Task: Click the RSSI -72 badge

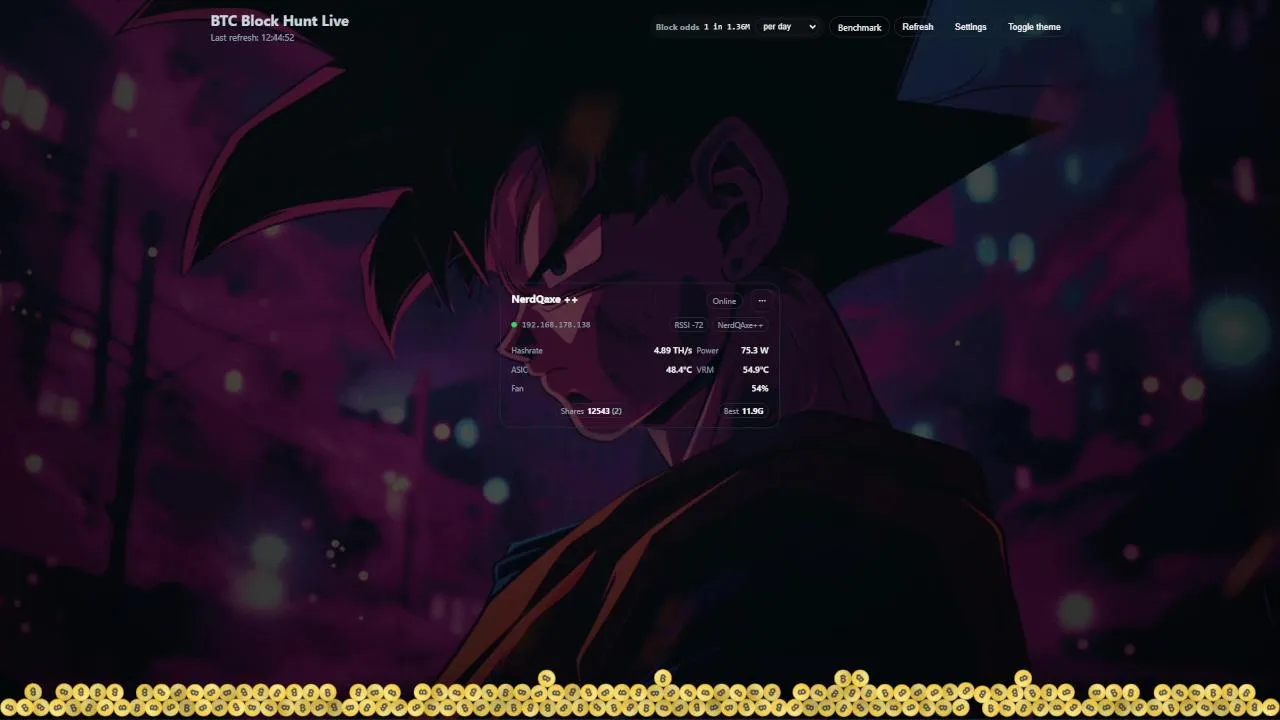Action: pyautogui.click(x=689, y=325)
